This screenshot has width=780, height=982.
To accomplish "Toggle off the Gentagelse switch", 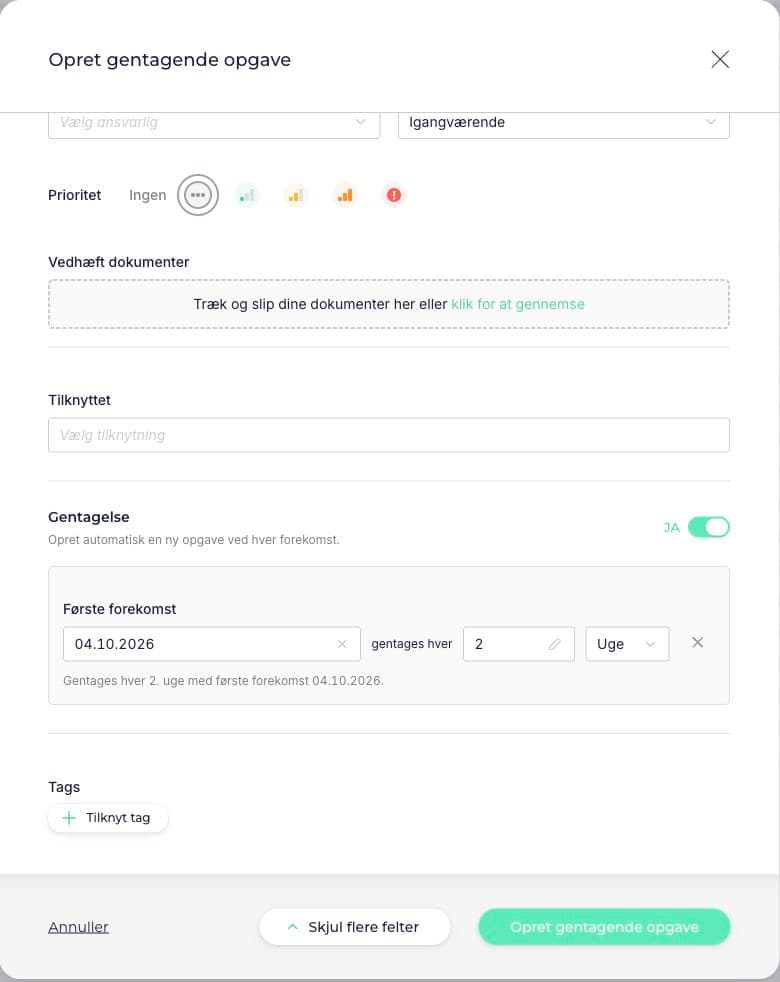I will [709, 527].
